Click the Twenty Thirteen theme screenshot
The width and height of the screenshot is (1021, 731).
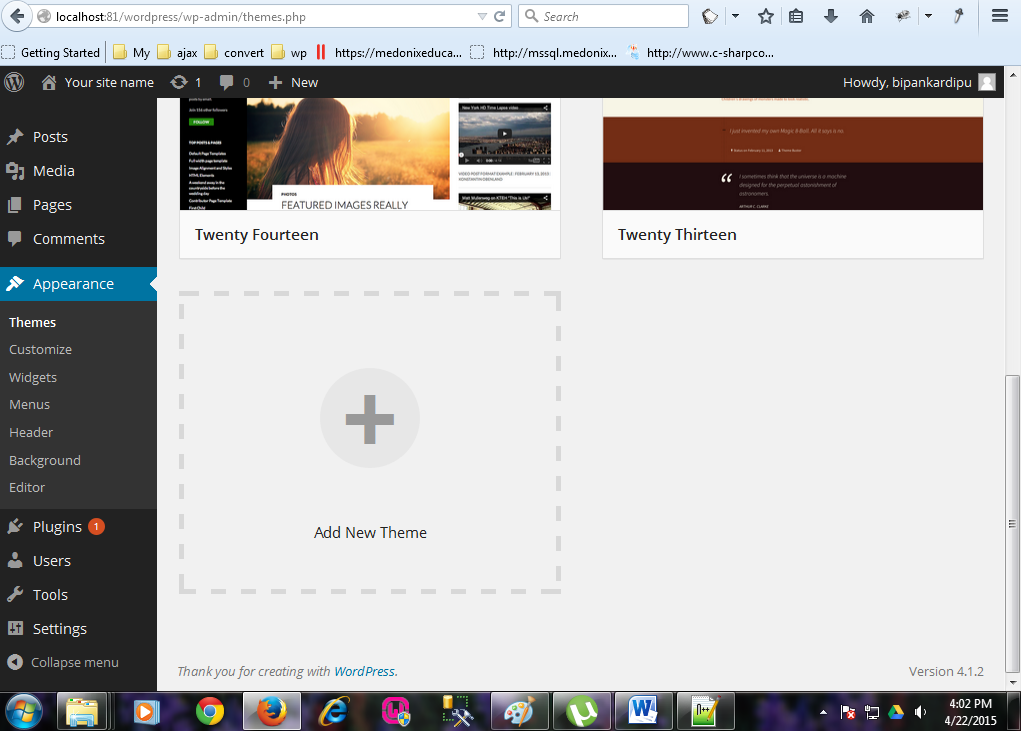792,154
